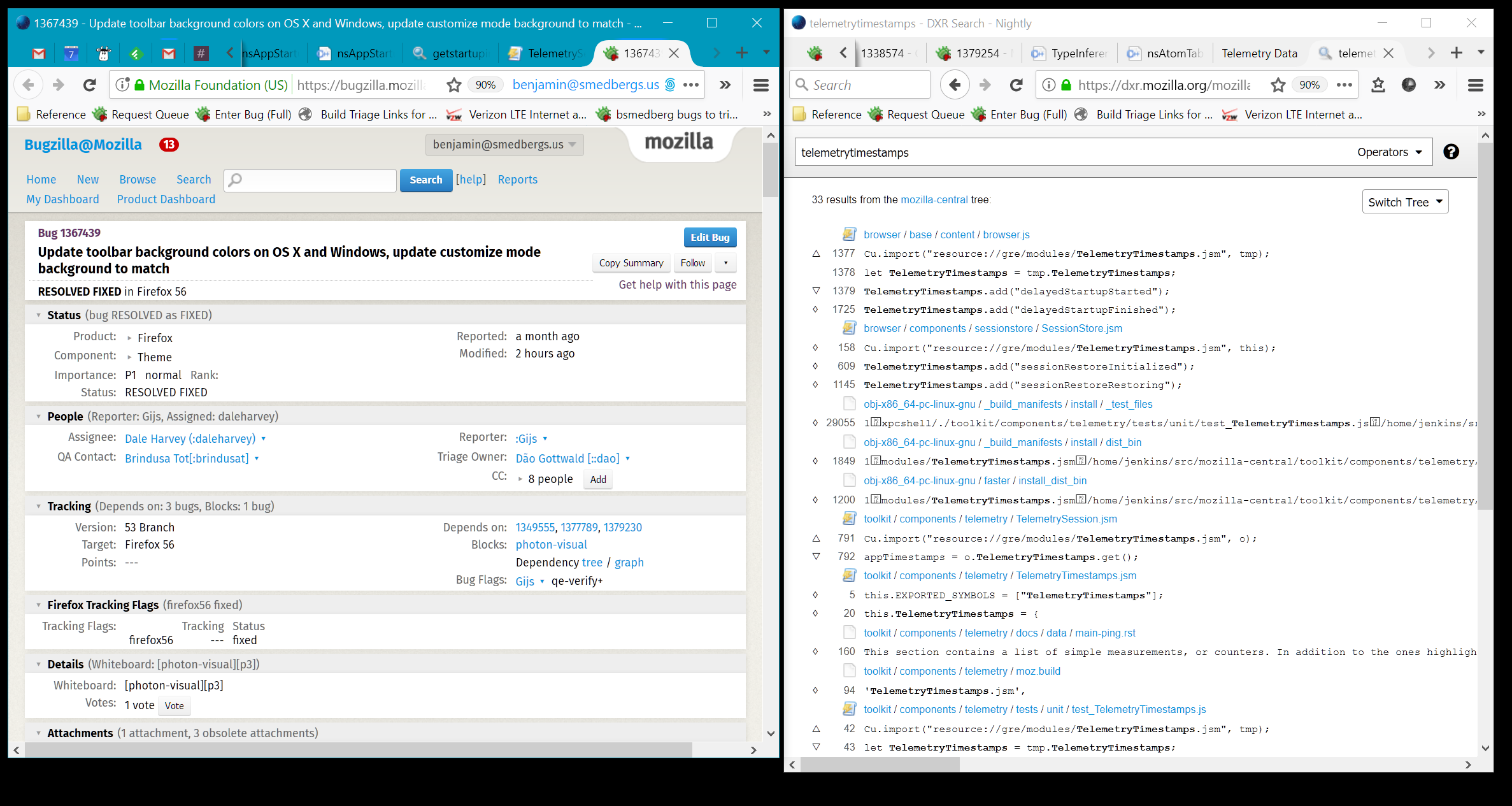This screenshot has width=1512, height=806.
Task: Bookmark the Bugzilla page with the star
Action: tap(453, 85)
